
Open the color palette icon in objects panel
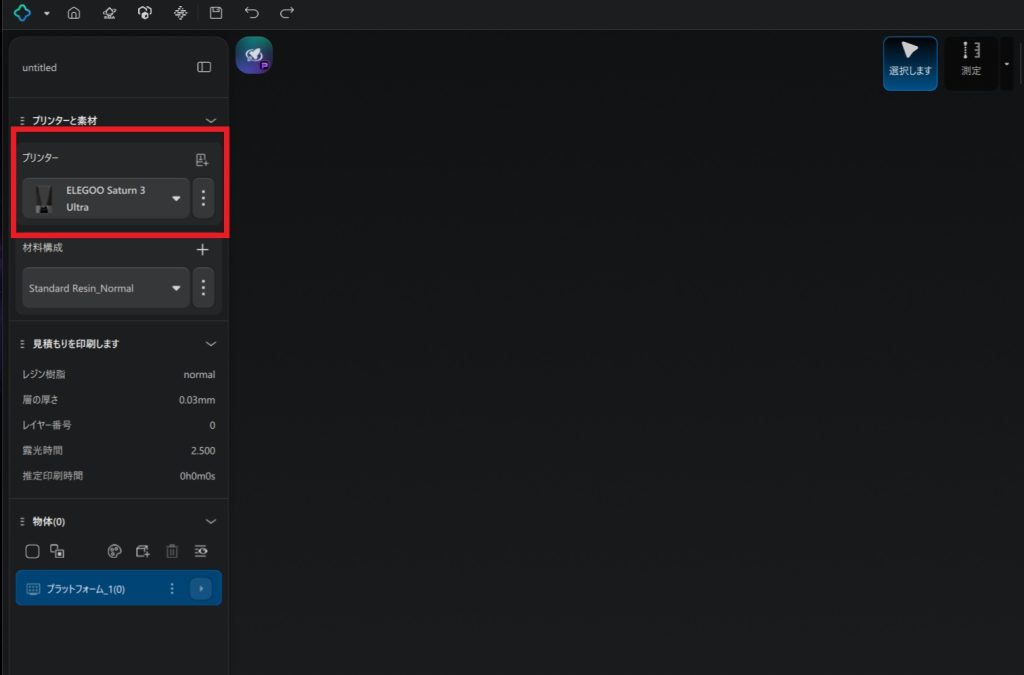(114, 551)
